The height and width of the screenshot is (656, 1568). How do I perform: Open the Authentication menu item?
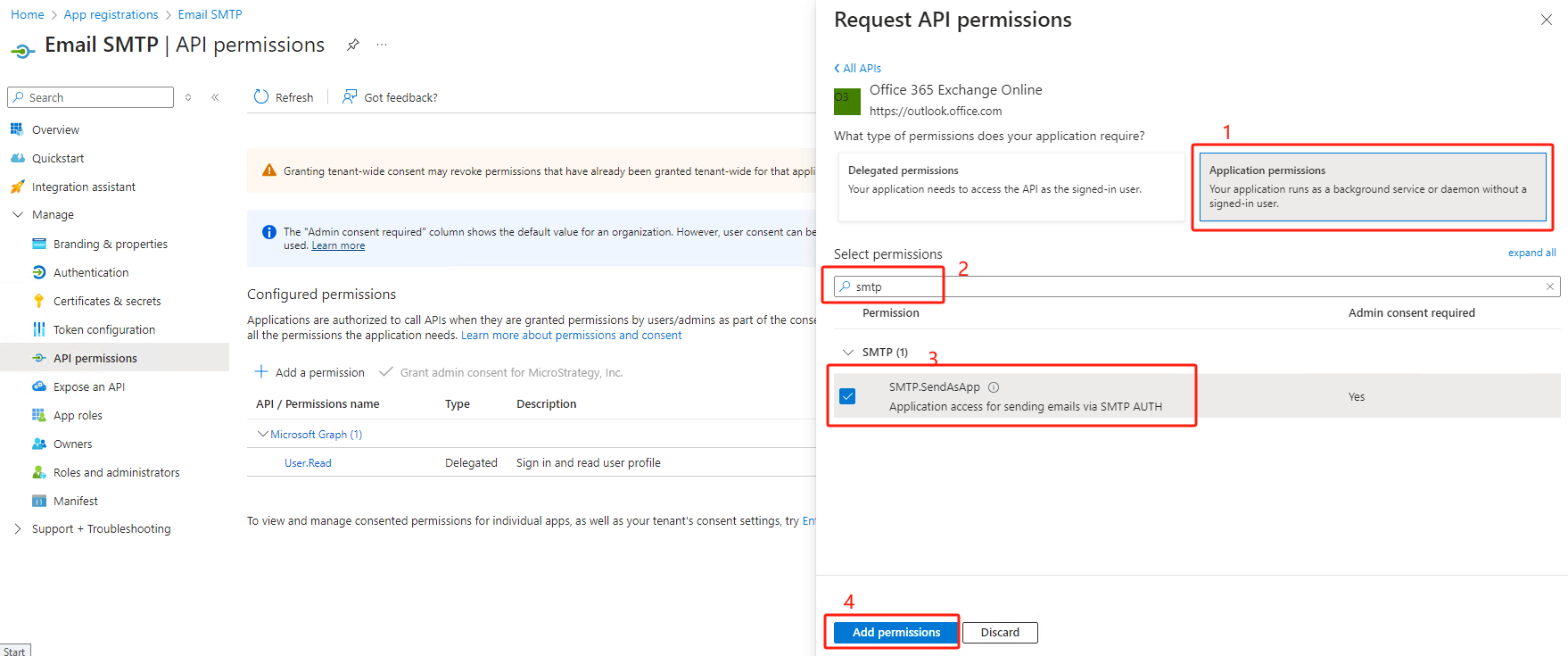90,272
